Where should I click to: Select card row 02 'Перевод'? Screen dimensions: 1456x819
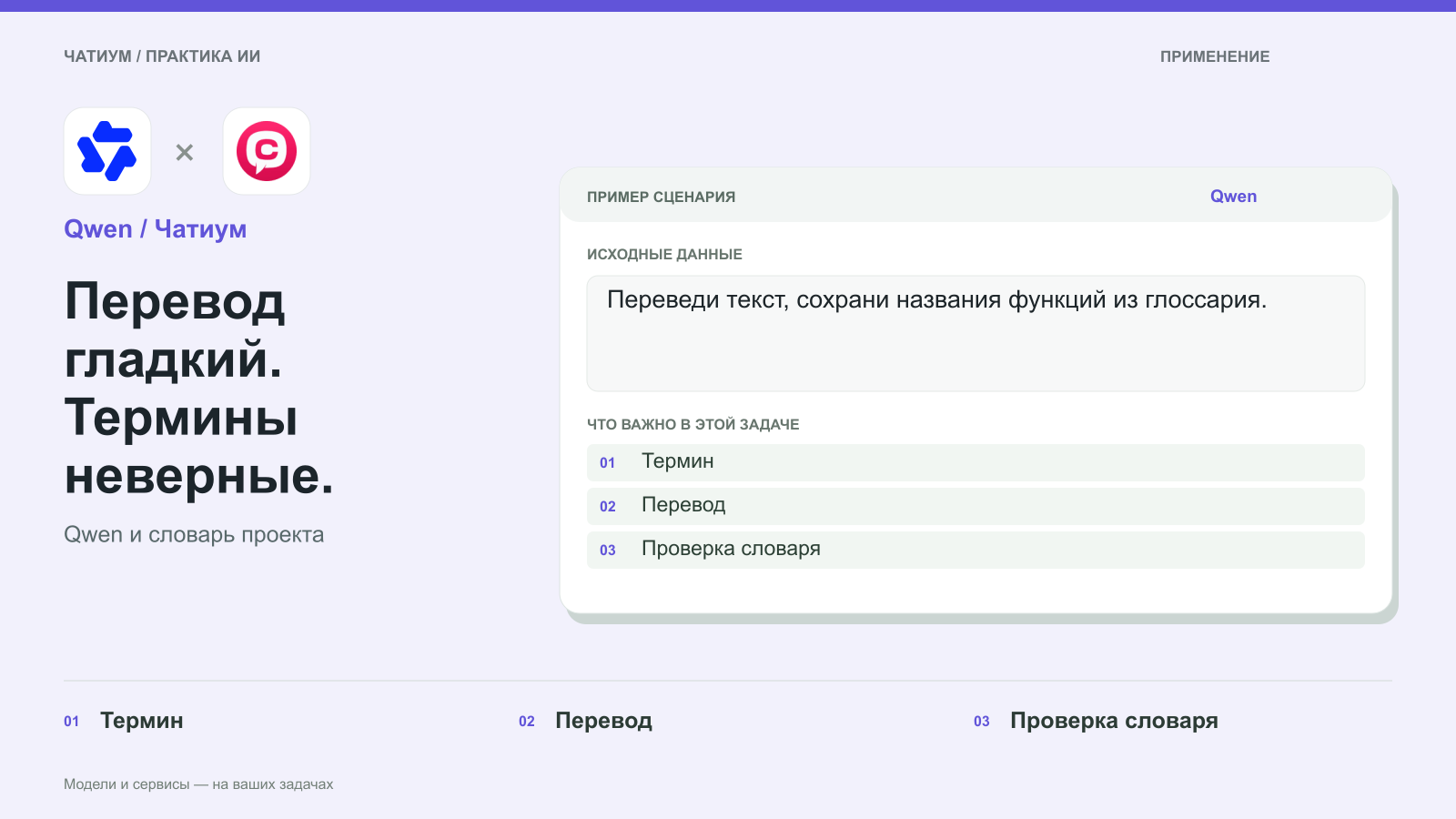click(976, 506)
